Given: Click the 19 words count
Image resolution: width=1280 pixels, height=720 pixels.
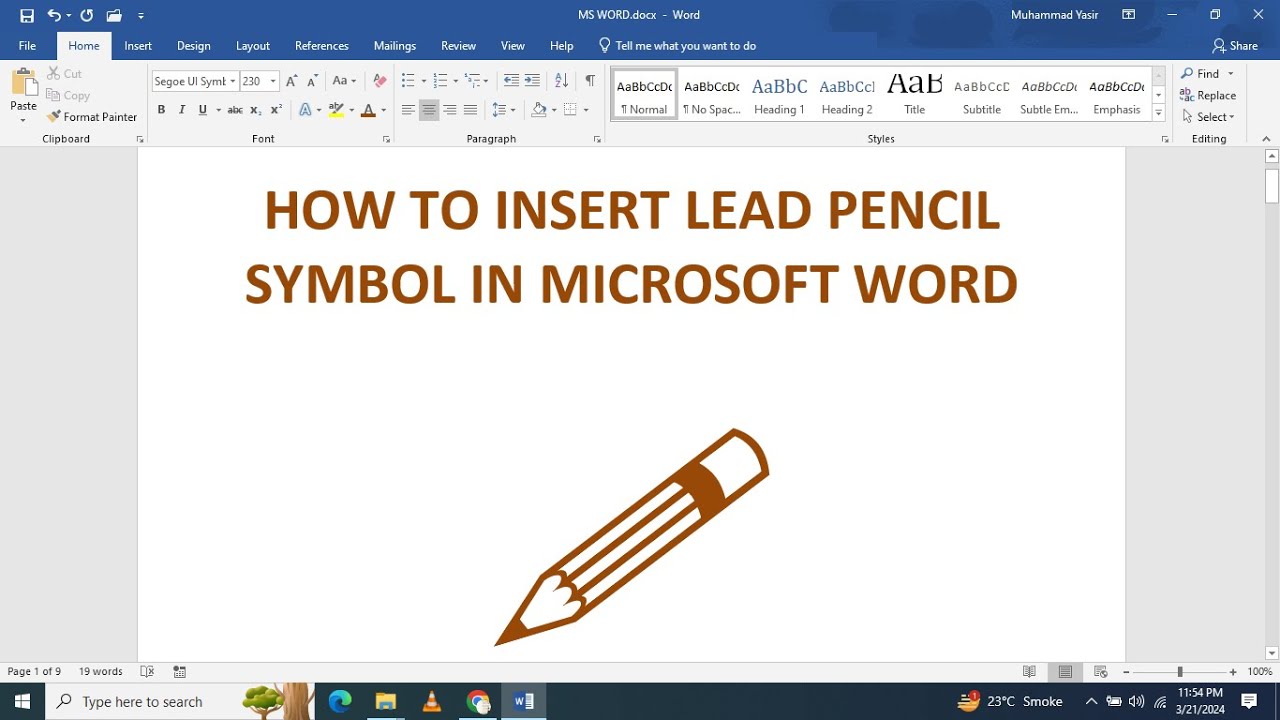Looking at the screenshot, I should [101, 672].
